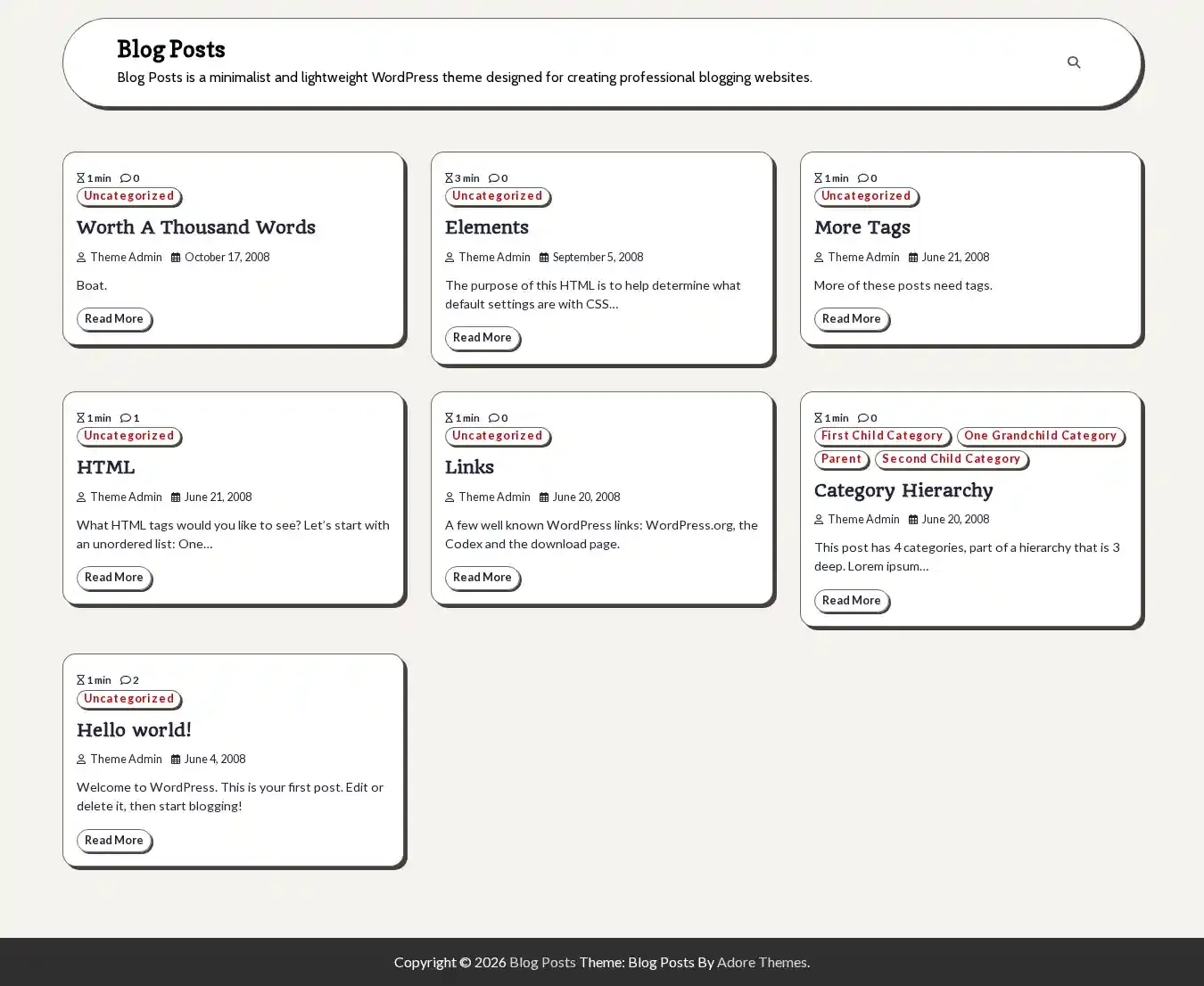Click Theme Admin author on HTML card
Viewport: 1204px width, 986px height.
coord(126,497)
